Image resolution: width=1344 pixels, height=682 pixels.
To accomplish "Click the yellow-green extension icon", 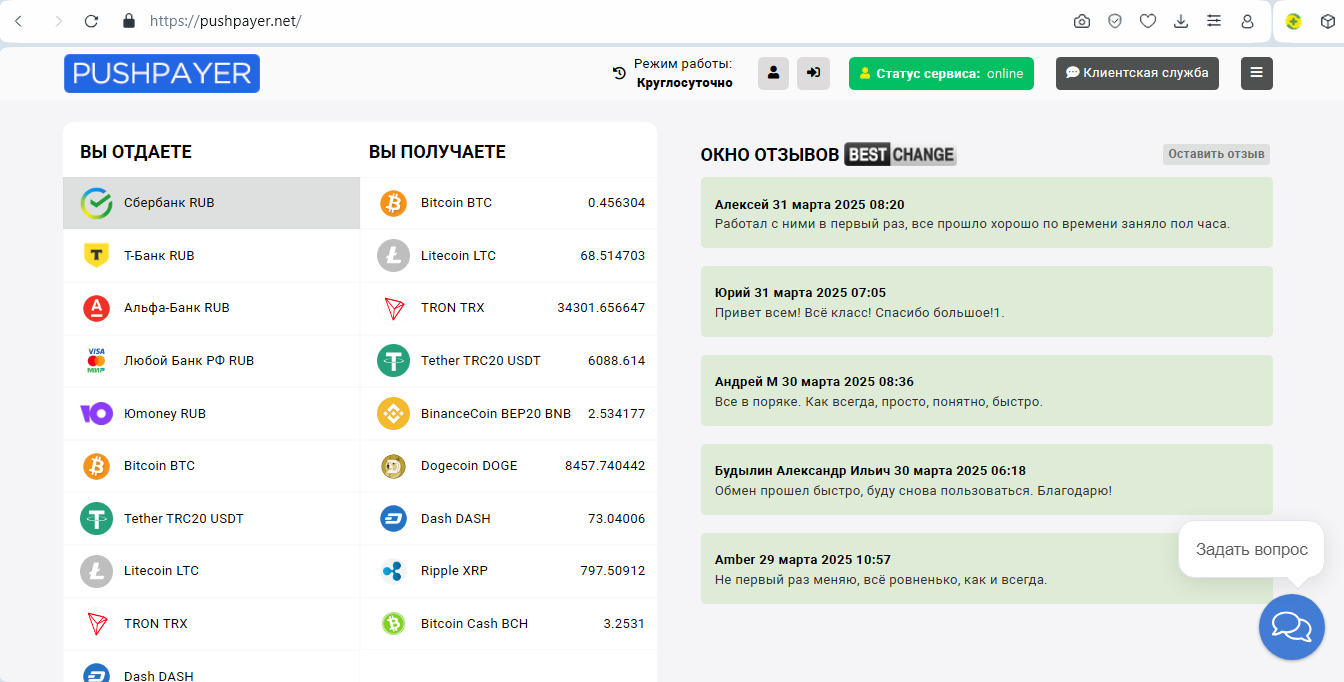I will [x=1293, y=21].
